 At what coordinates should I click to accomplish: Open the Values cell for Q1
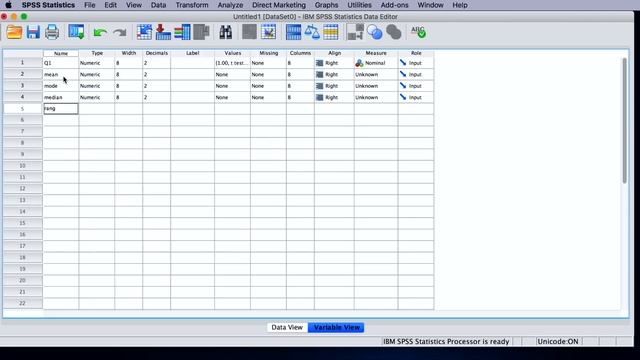[x=232, y=63]
